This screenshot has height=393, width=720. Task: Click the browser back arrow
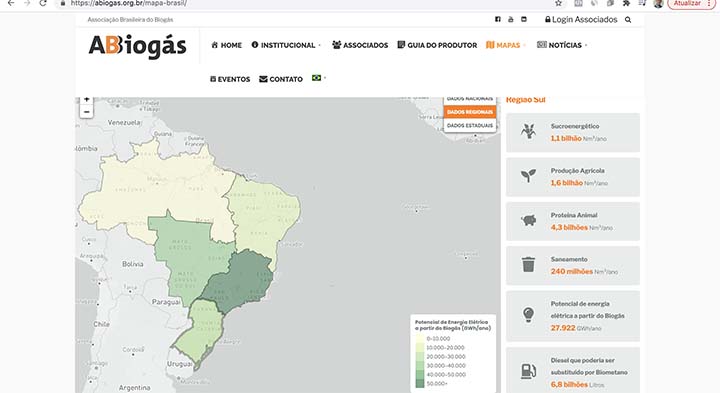[11, 3]
